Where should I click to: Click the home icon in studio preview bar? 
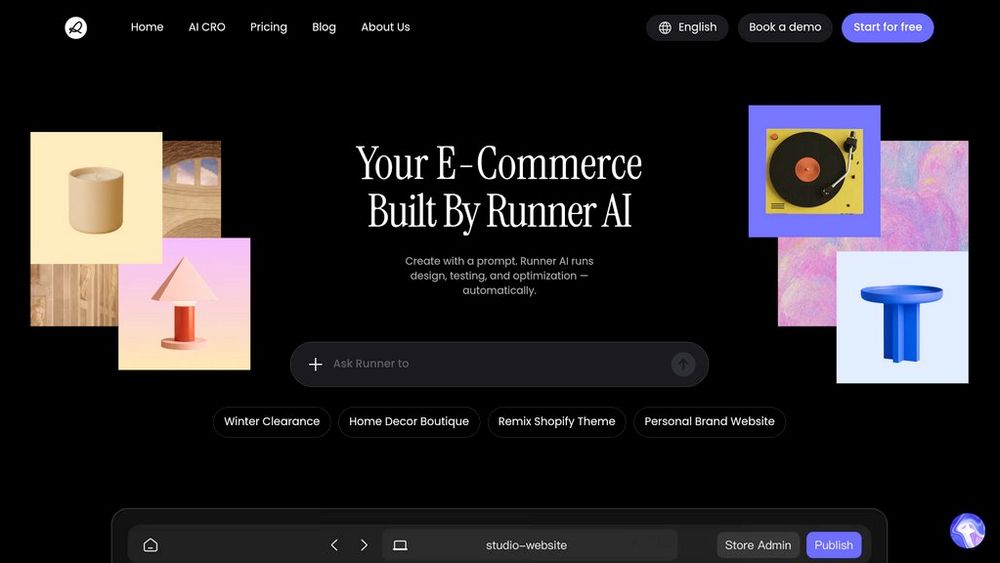point(151,545)
